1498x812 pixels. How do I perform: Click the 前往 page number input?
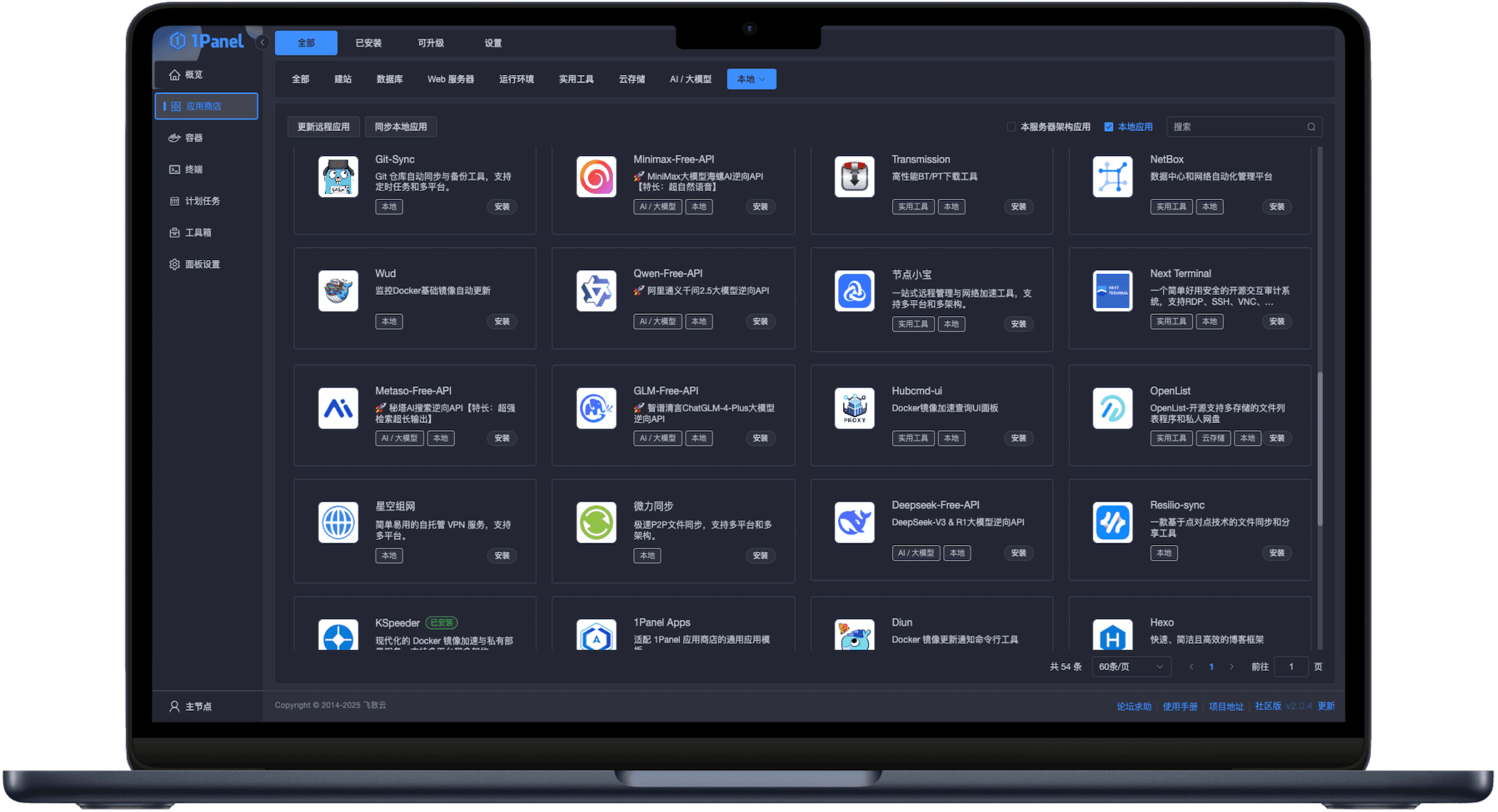pyautogui.click(x=1291, y=667)
